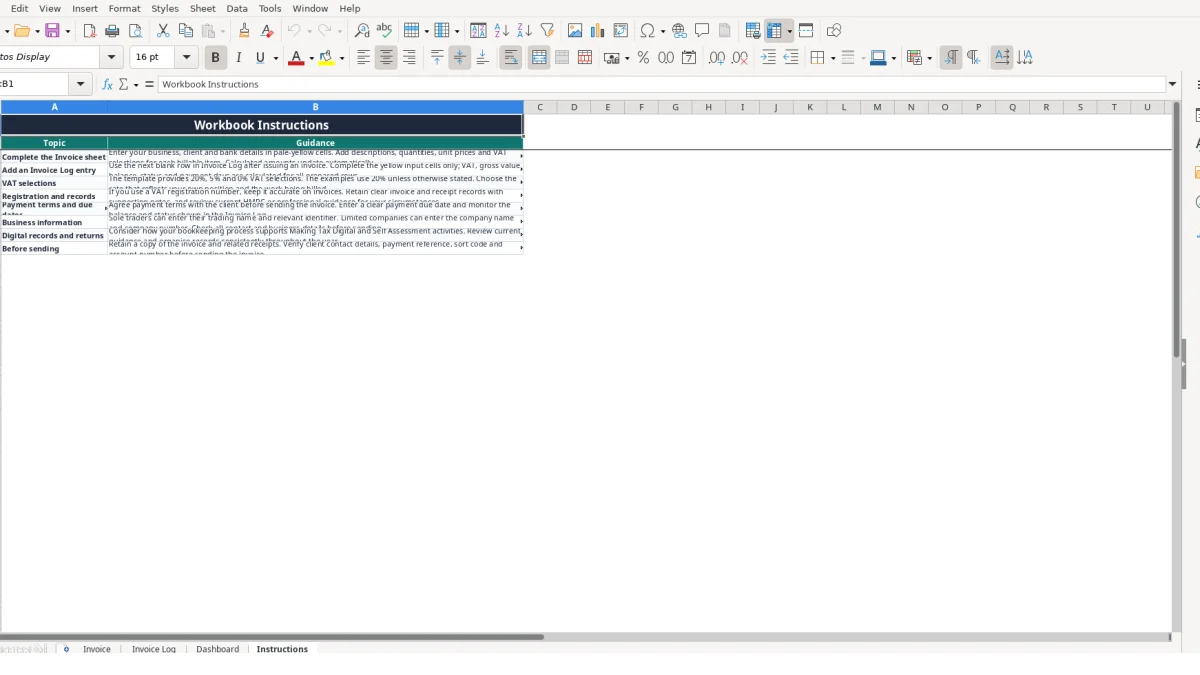This screenshot has height=675, width=1200.
Task: Insert a hyperlink
Action: [x=679, y=31]
